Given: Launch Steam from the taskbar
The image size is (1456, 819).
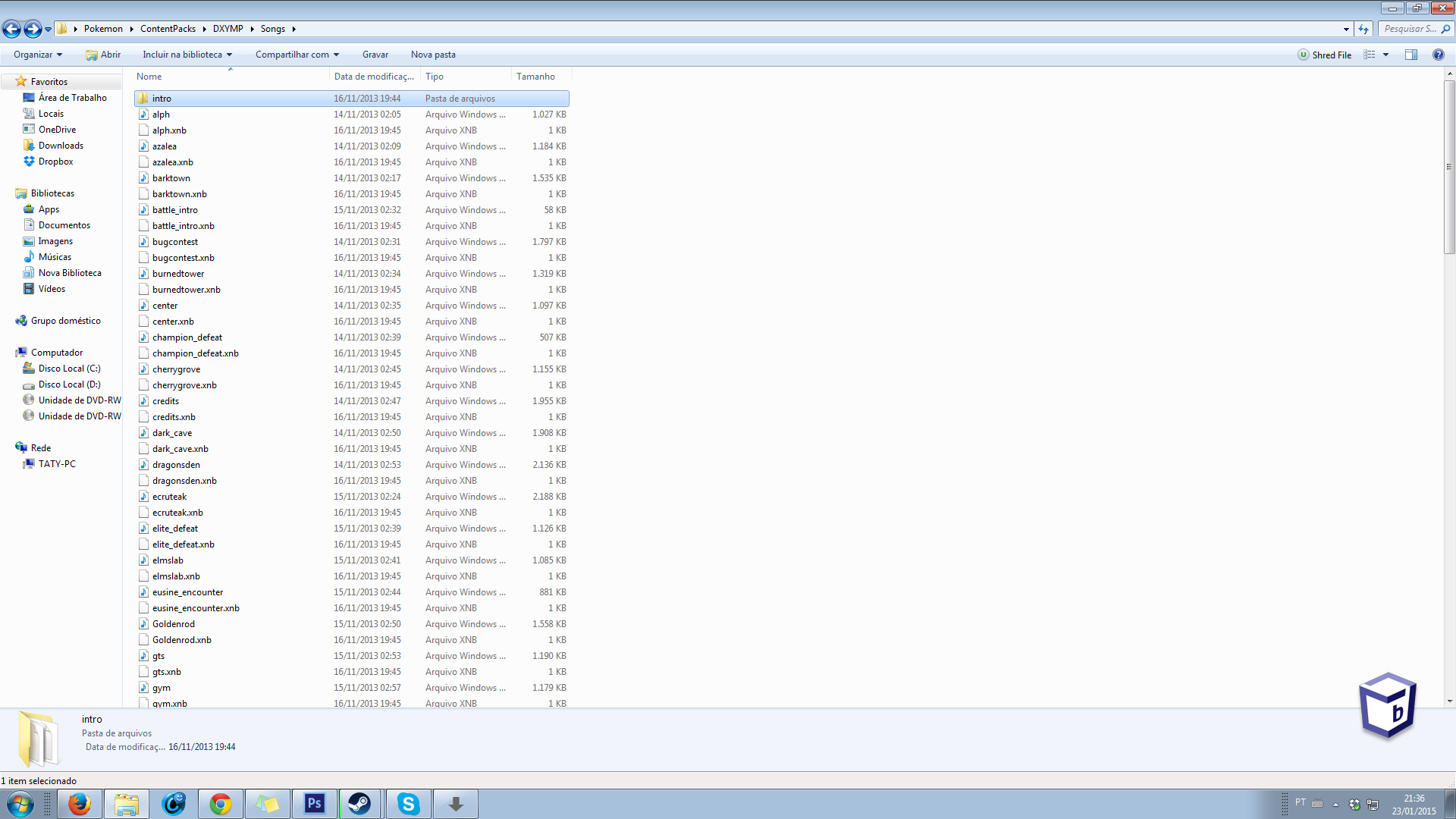Looking at the screenshot, I should tap(359, 804).
